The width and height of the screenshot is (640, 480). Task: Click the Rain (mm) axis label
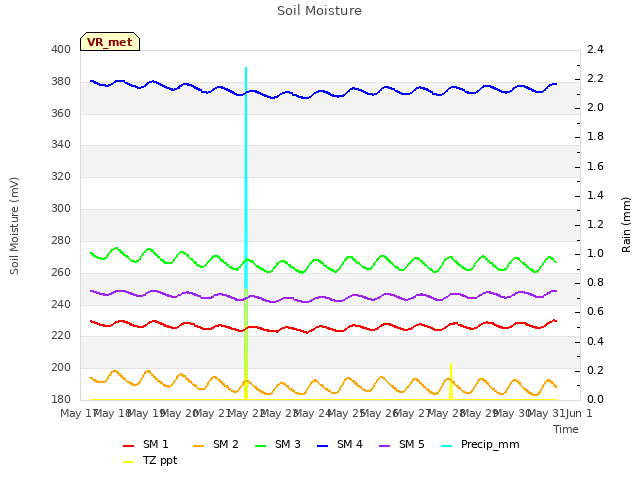pos(626,225)
